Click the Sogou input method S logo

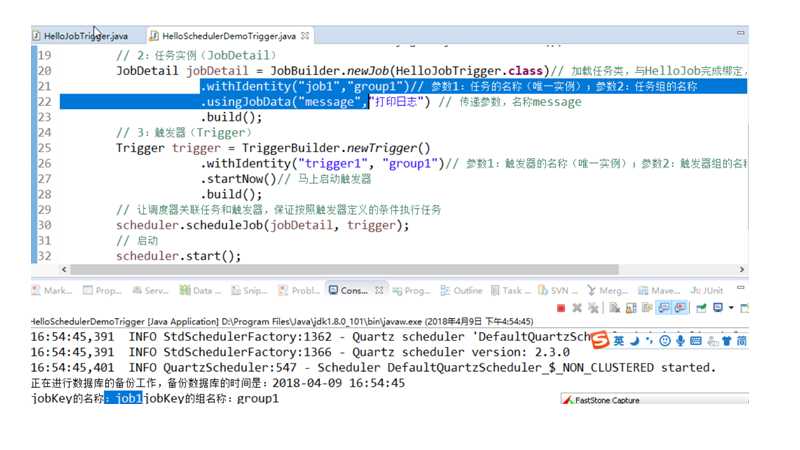tap(600, 340)
